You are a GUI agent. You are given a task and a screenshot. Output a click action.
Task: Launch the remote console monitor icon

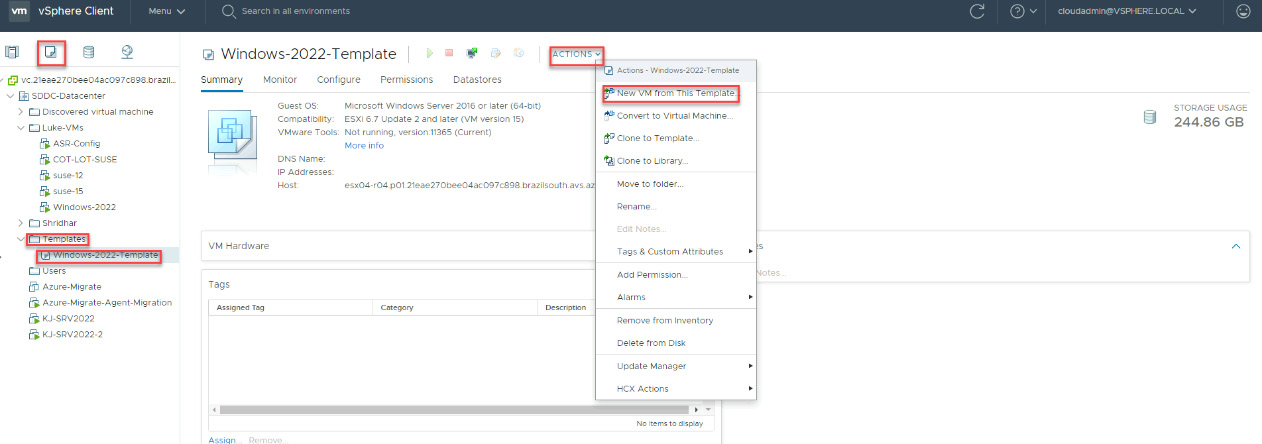point(471,53)
